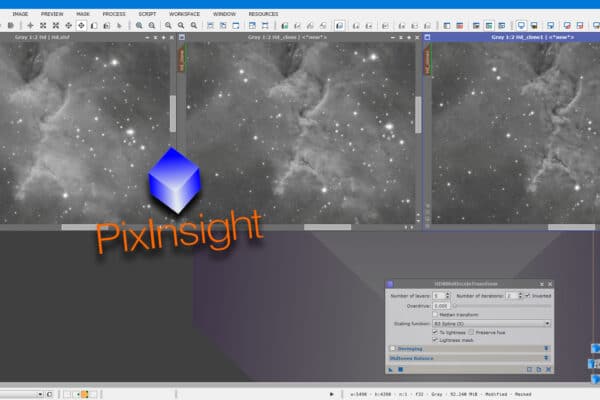Click the Overdrive value field
The image size is (600, 400).
click(x=441, y=306)
